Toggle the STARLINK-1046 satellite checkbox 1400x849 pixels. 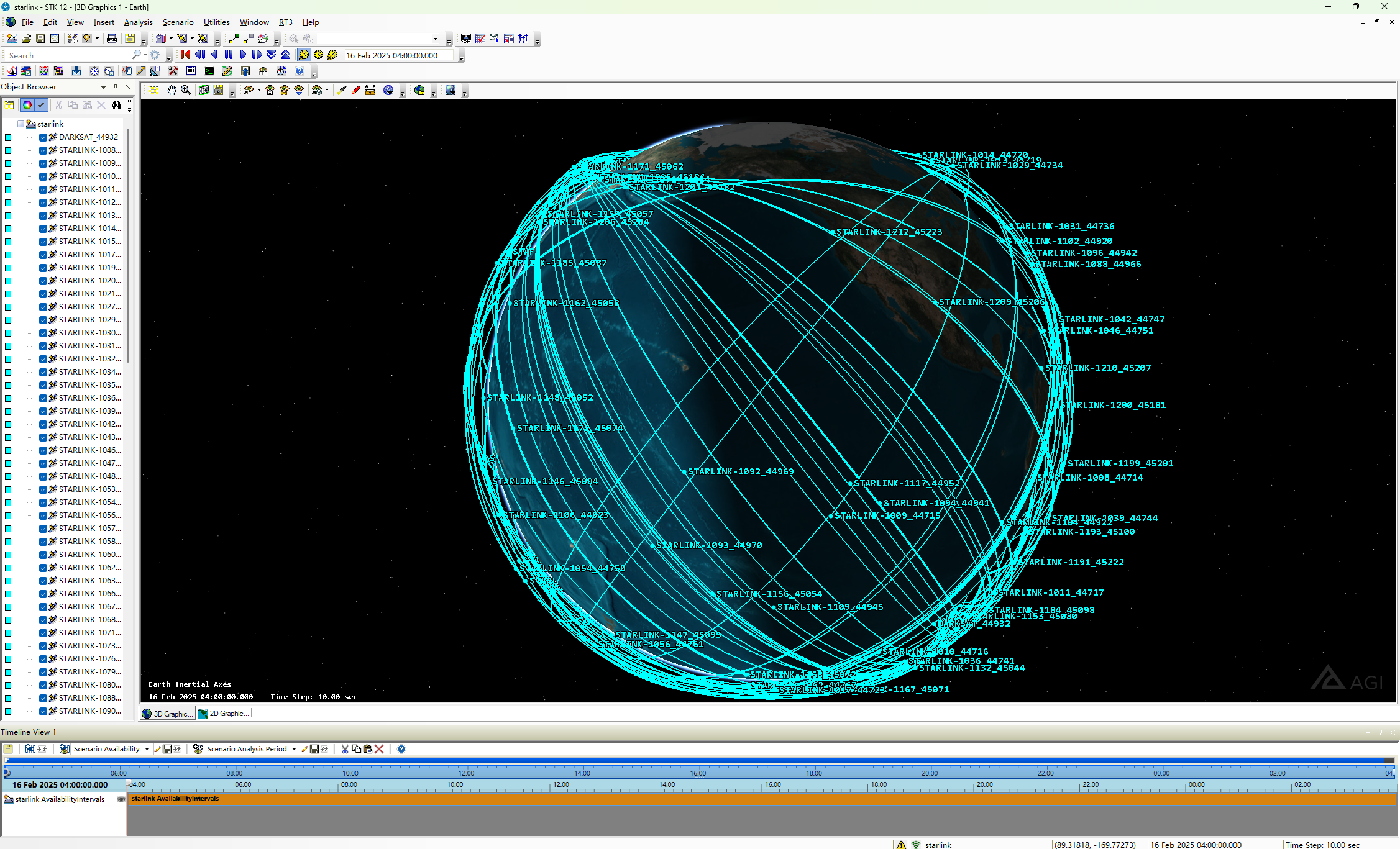pos(43,450)
